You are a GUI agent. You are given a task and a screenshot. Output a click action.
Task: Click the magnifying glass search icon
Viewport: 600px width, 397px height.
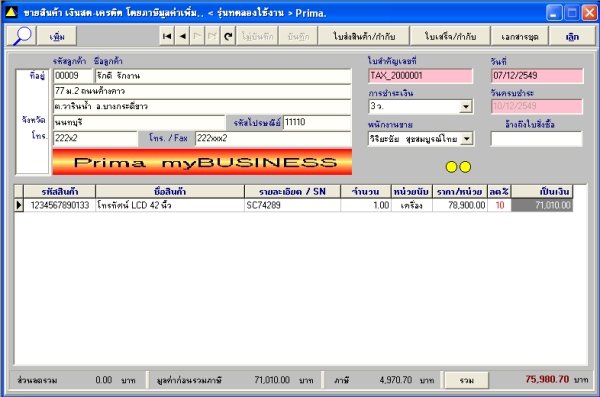(x=21, y=36)
